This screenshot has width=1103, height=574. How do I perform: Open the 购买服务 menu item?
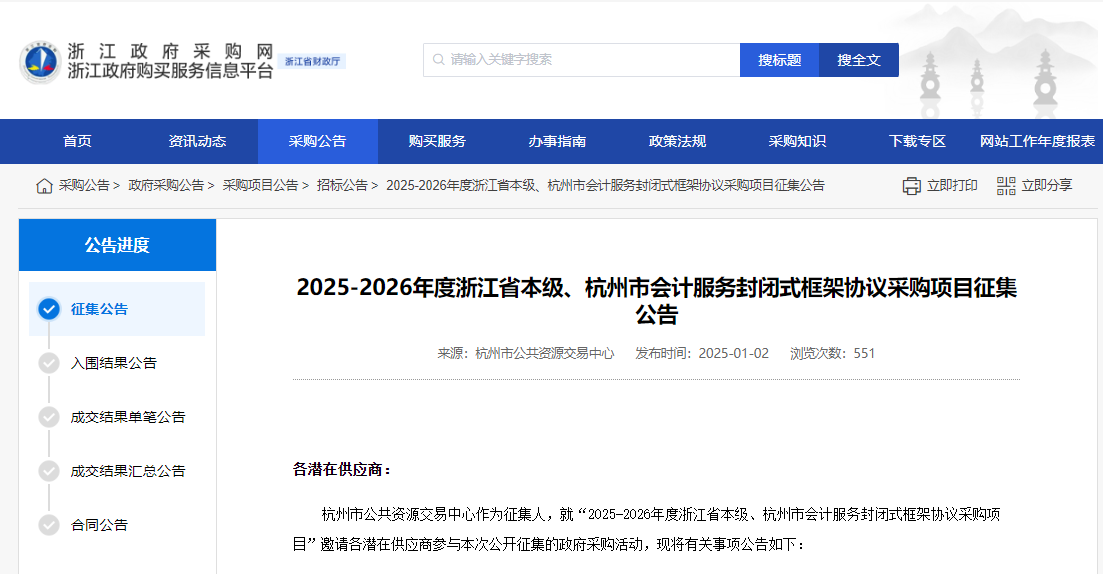point(437,141)
